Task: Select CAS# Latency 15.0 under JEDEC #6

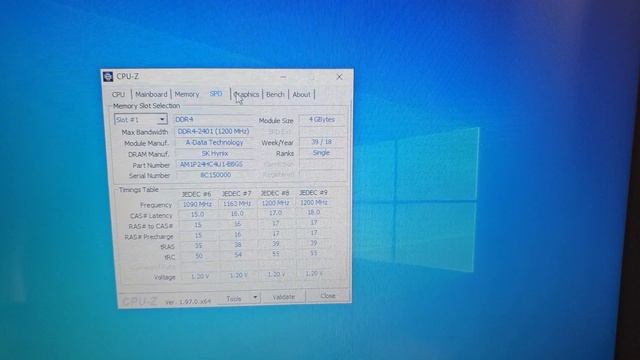Action: tap(197, 214)
